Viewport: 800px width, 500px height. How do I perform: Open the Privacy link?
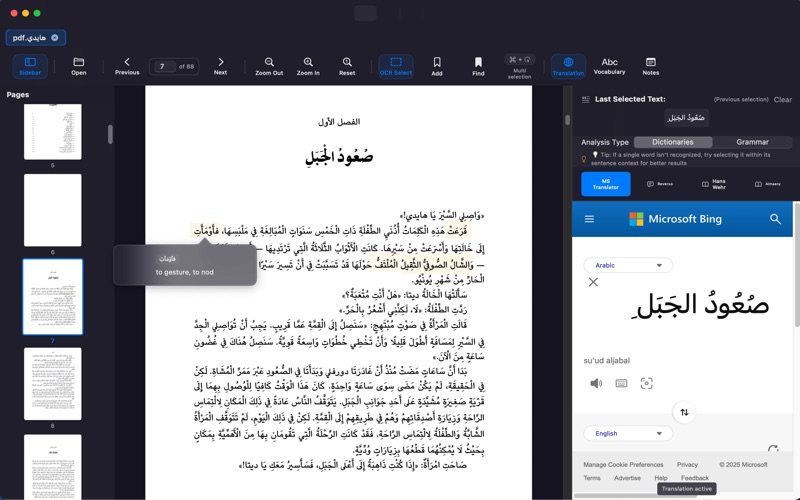[x=687, y=465]
